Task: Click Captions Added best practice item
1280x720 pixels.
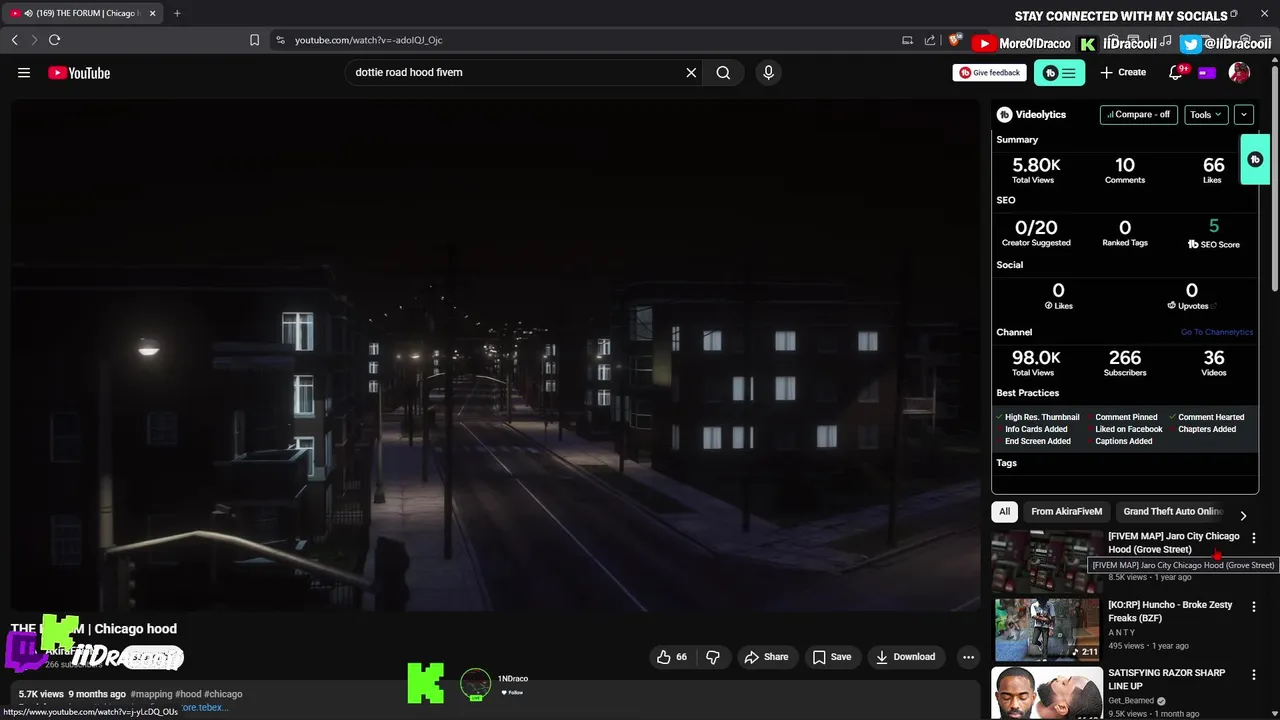Action: tap(1123, 441)
